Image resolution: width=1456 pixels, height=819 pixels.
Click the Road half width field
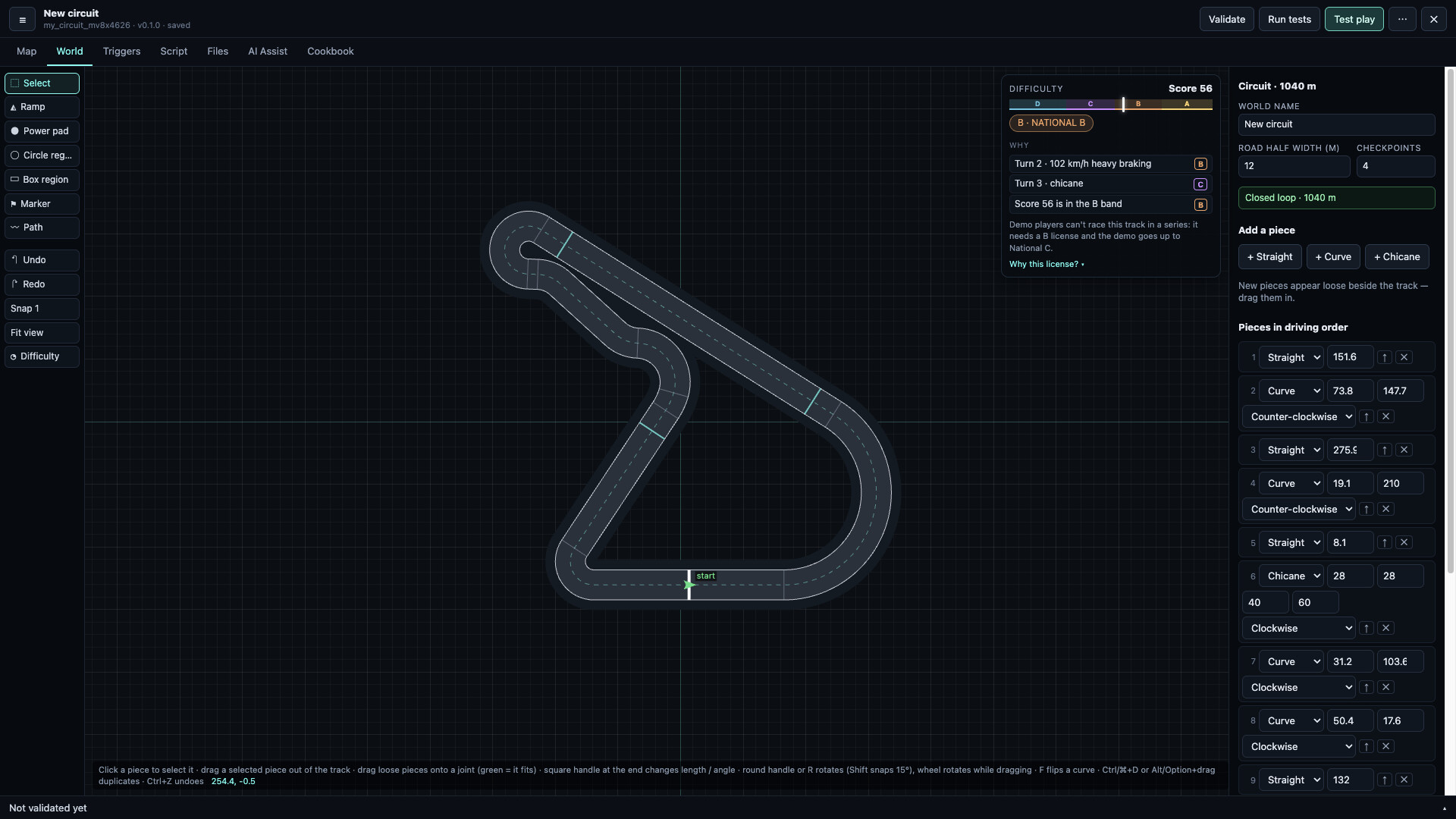1294,166
